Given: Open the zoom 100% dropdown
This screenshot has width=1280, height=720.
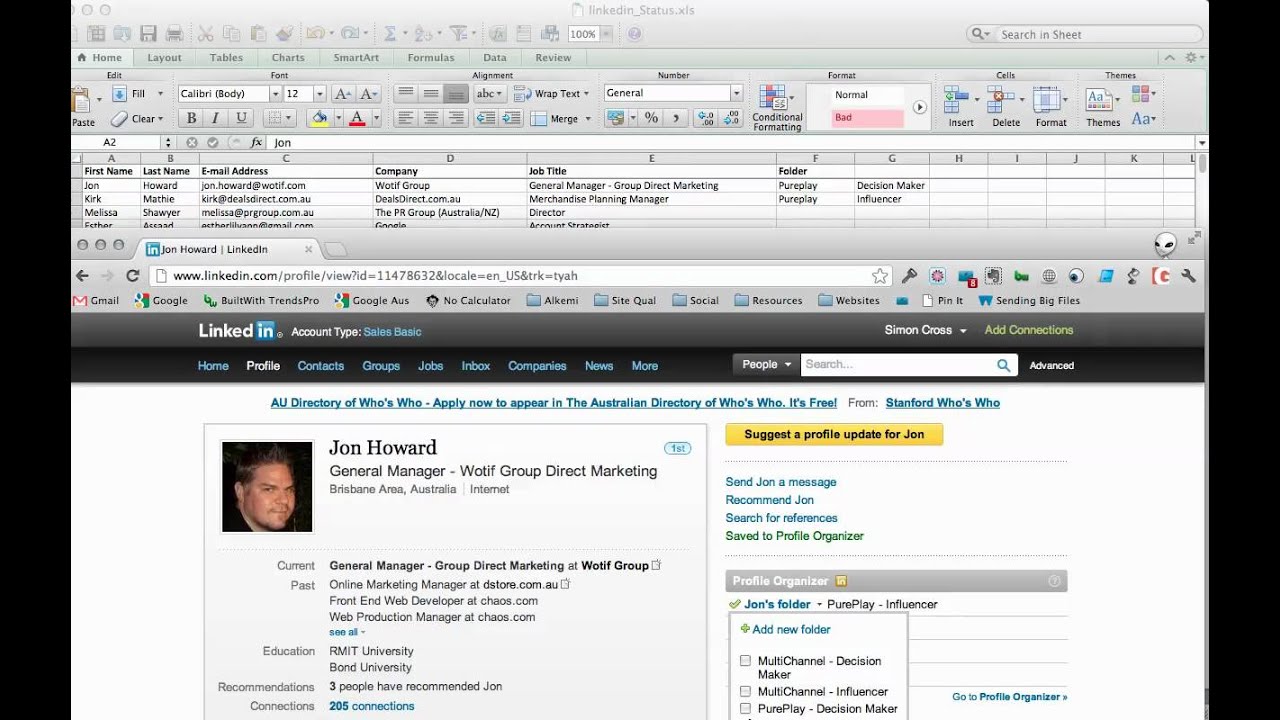Looking at the screenshot, I should pos(607,34).
